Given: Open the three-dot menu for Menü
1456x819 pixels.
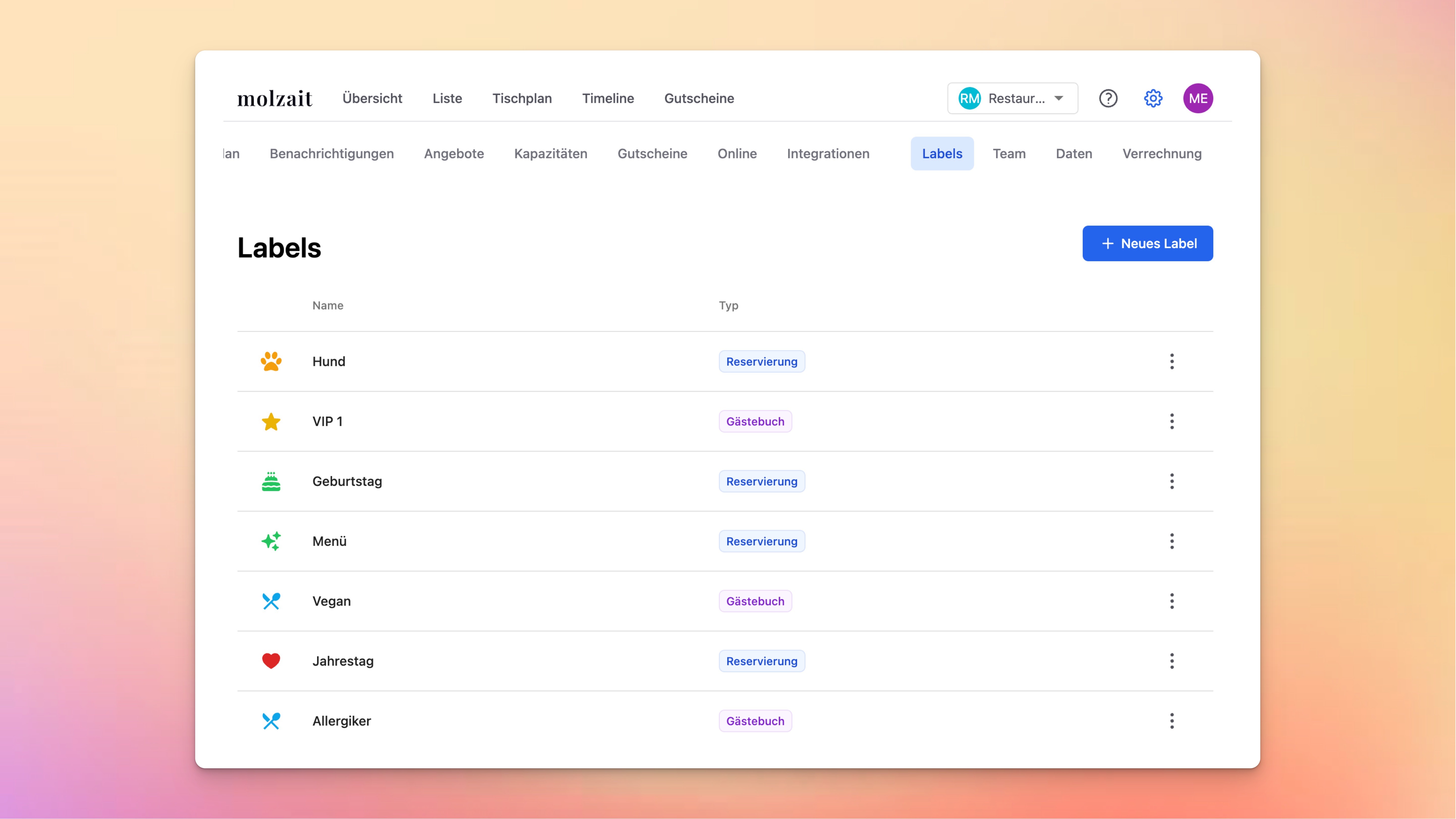Looking at the screenshot, I should pyautogui.click(x=1172, y=541).
